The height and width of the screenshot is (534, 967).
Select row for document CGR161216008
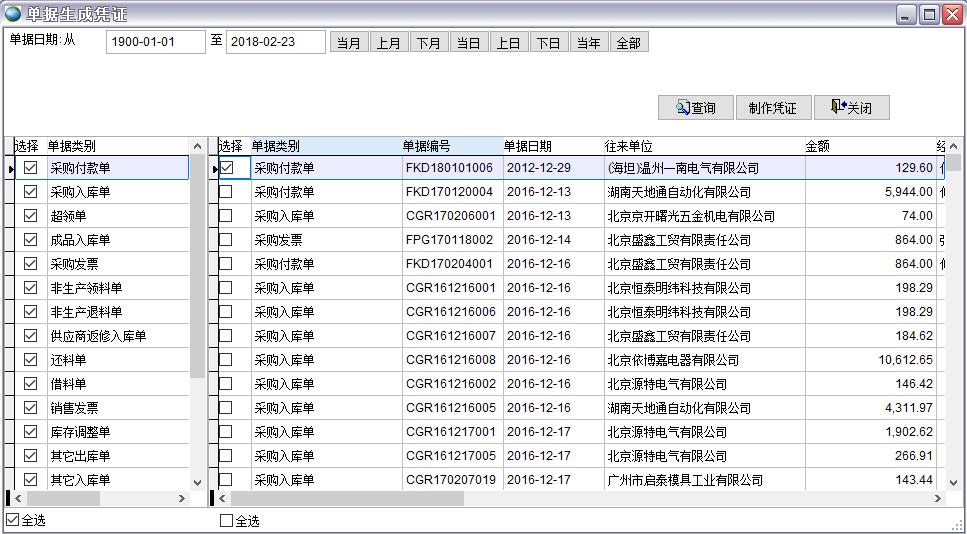450,360
